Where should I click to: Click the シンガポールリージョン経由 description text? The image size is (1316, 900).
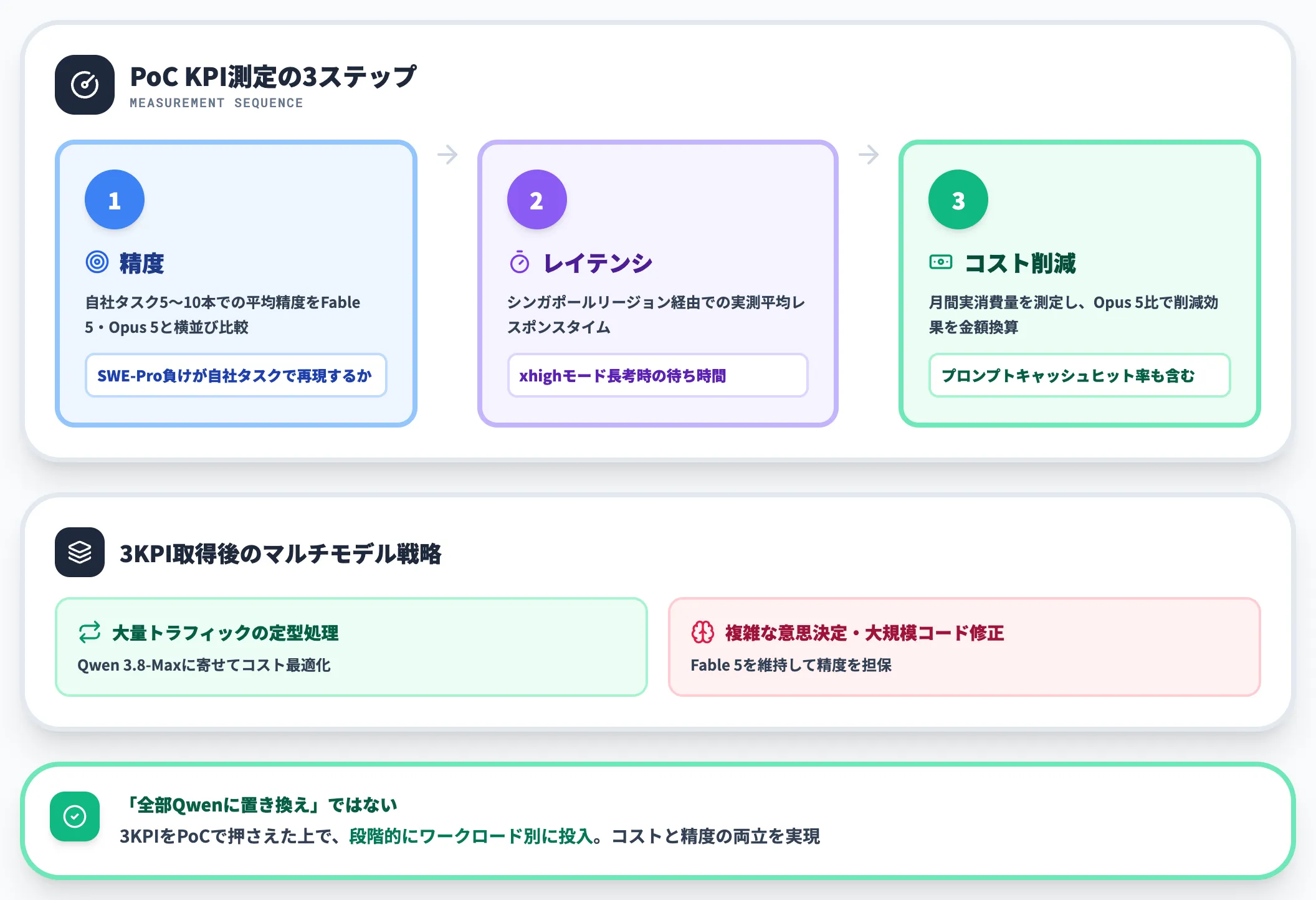point(656,315)
